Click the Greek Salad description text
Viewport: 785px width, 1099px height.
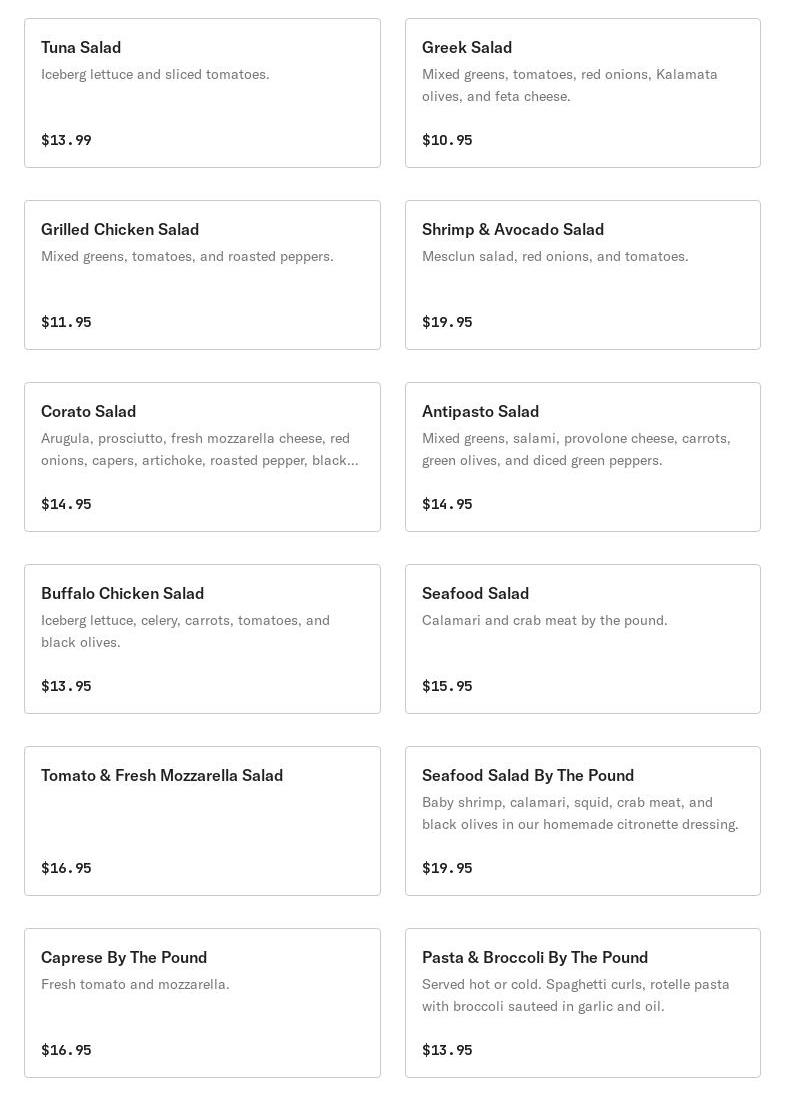[x=570, y=86]
